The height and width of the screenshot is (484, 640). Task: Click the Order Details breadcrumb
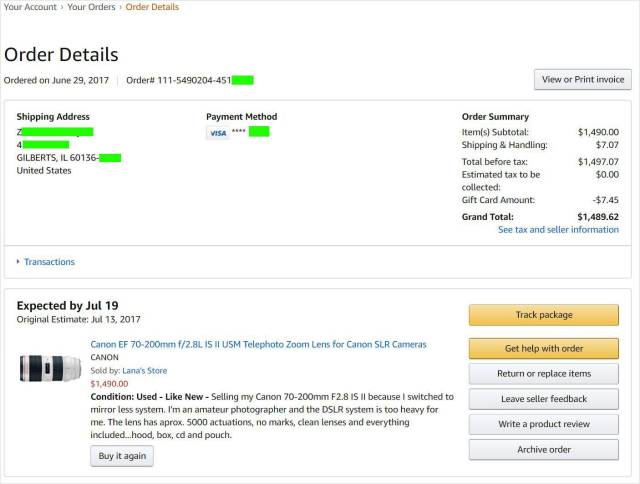(152, 7)
